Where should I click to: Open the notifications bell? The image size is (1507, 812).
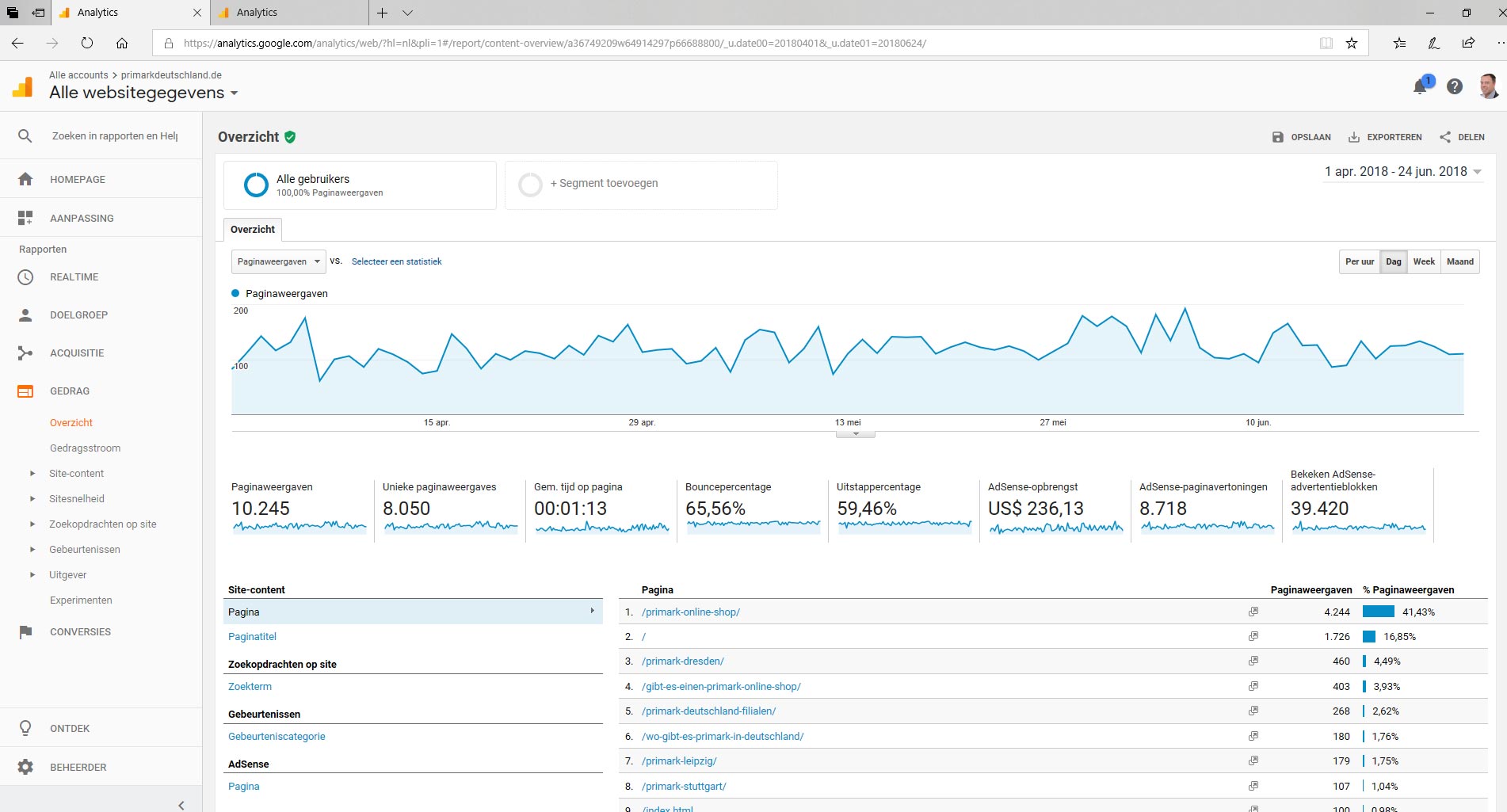[x=1421, y=86]
